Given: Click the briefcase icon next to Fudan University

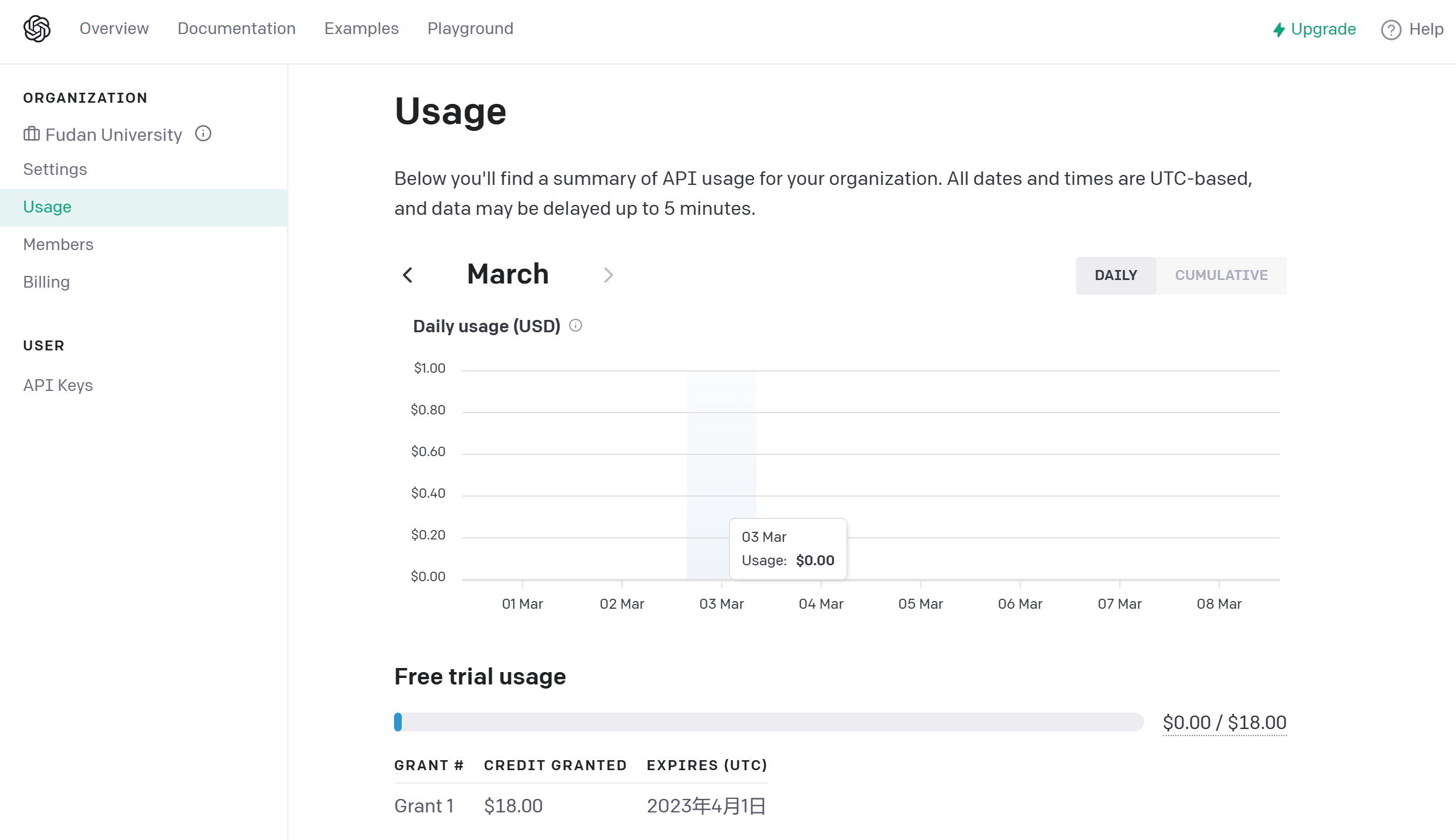Looking at the screenshot, I should (31, 134).
